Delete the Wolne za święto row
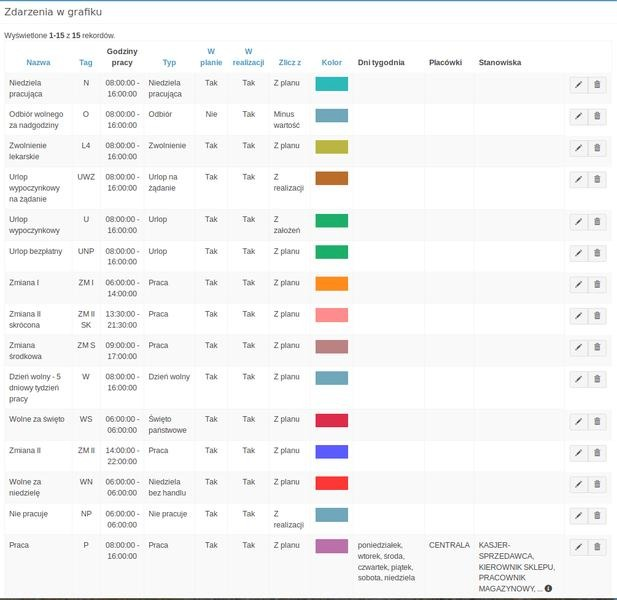The height and width of the screenshot is (600, 617). [597, 421]
